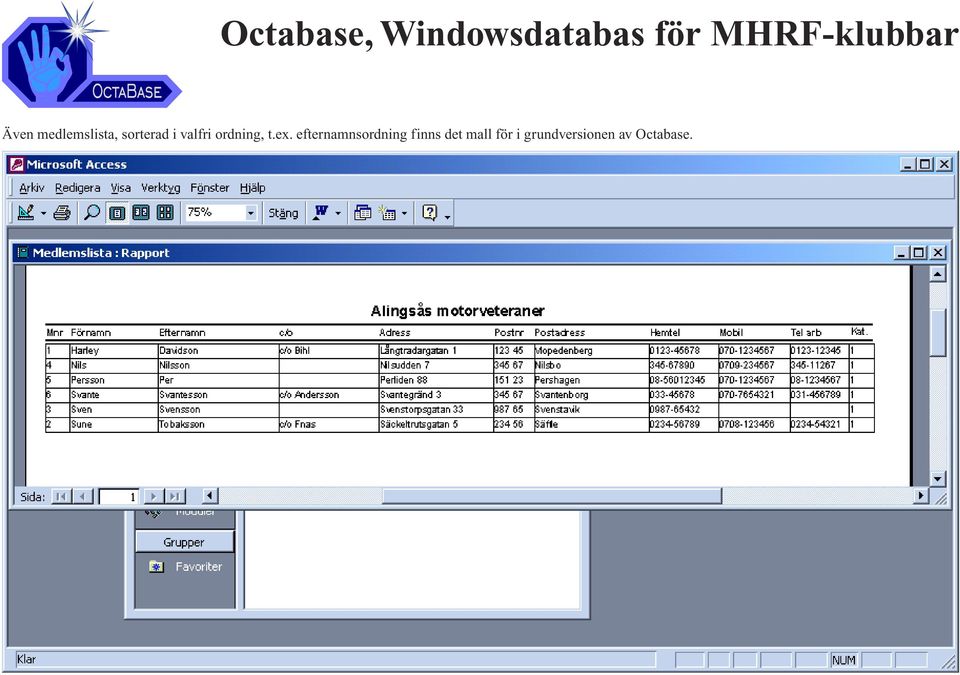The height and width of the screenshot is (675, 960).
Task: Switch to one-page preview
Action: [116, 213]
